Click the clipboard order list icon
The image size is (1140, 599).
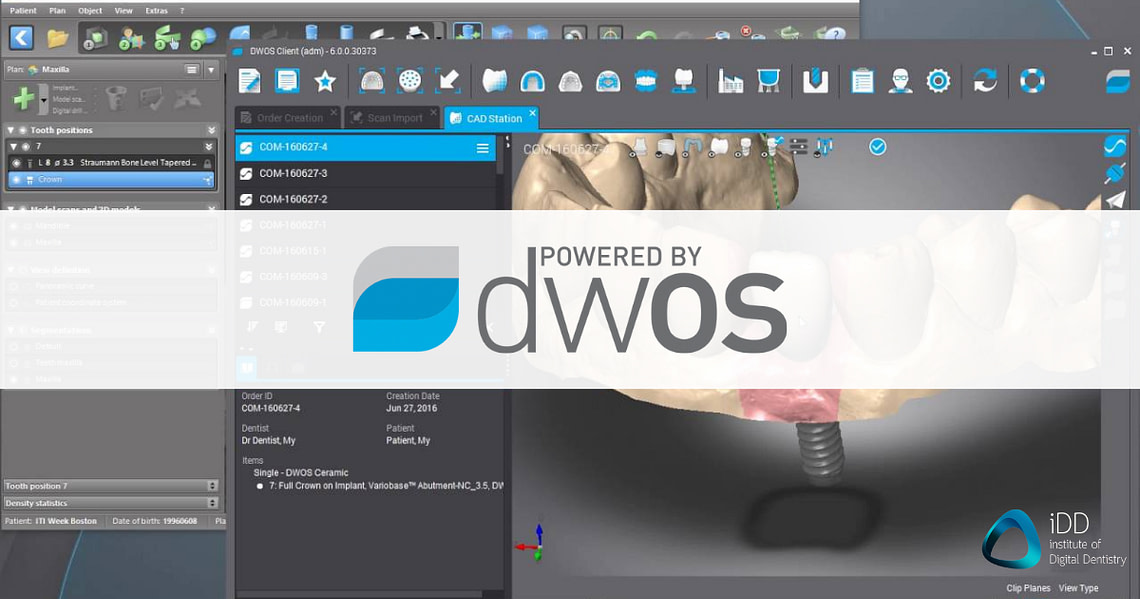(x=862, y=81)
